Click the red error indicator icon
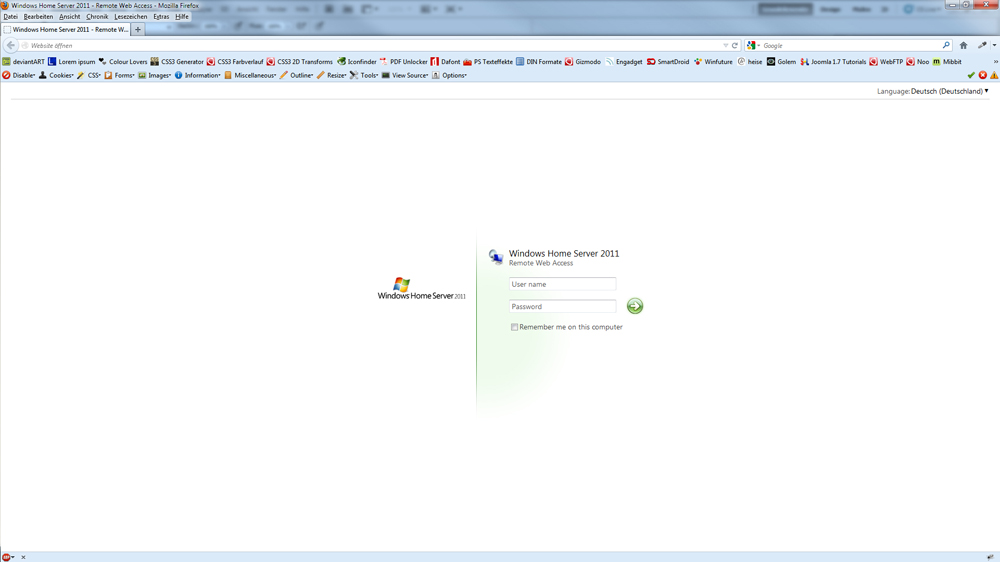This screenshot has width=1000, height=562. pyautogui.click(x=983, y=75)
